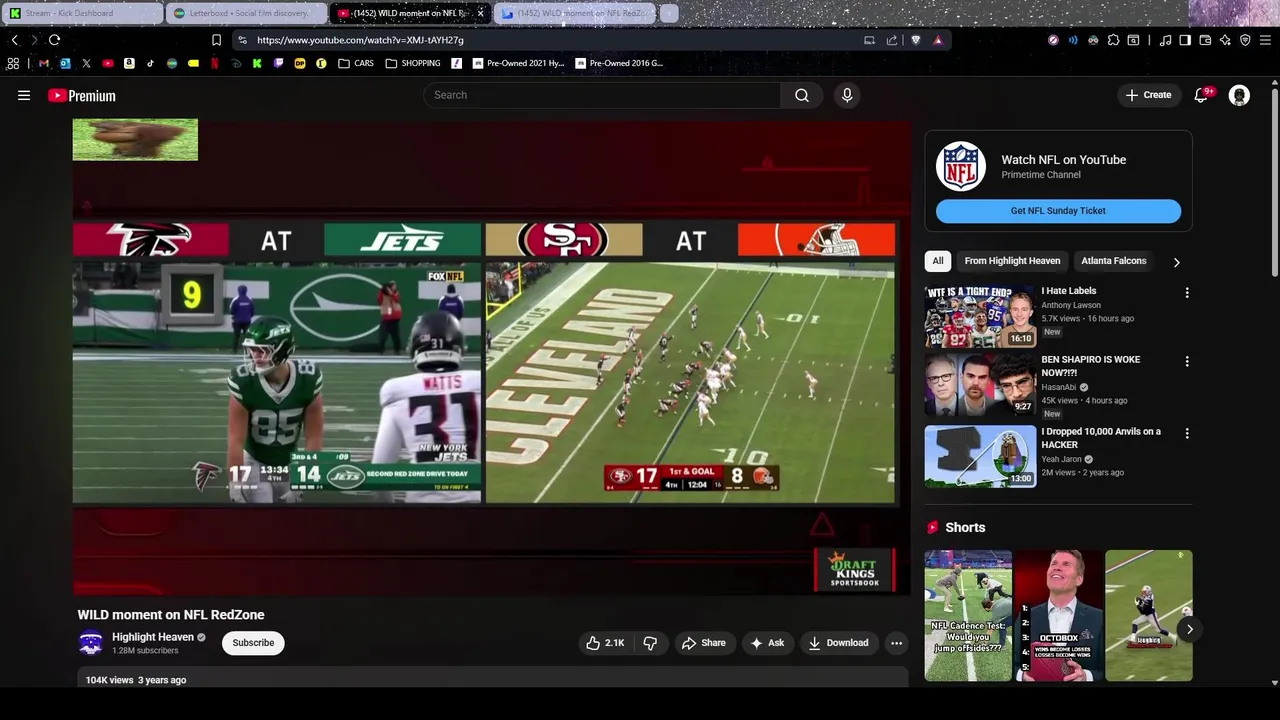Viewport: 1280px width, 720px height.
Task: Open 'BEN SHAPIRO IS WOKE NOW' thumbnail
Action: 980,384
